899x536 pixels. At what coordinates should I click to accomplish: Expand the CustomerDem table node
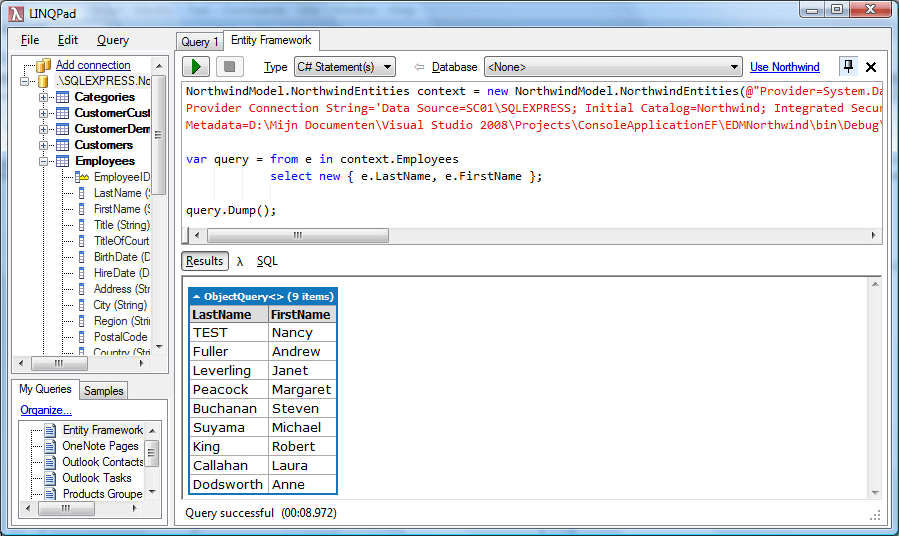click(43, 129)
